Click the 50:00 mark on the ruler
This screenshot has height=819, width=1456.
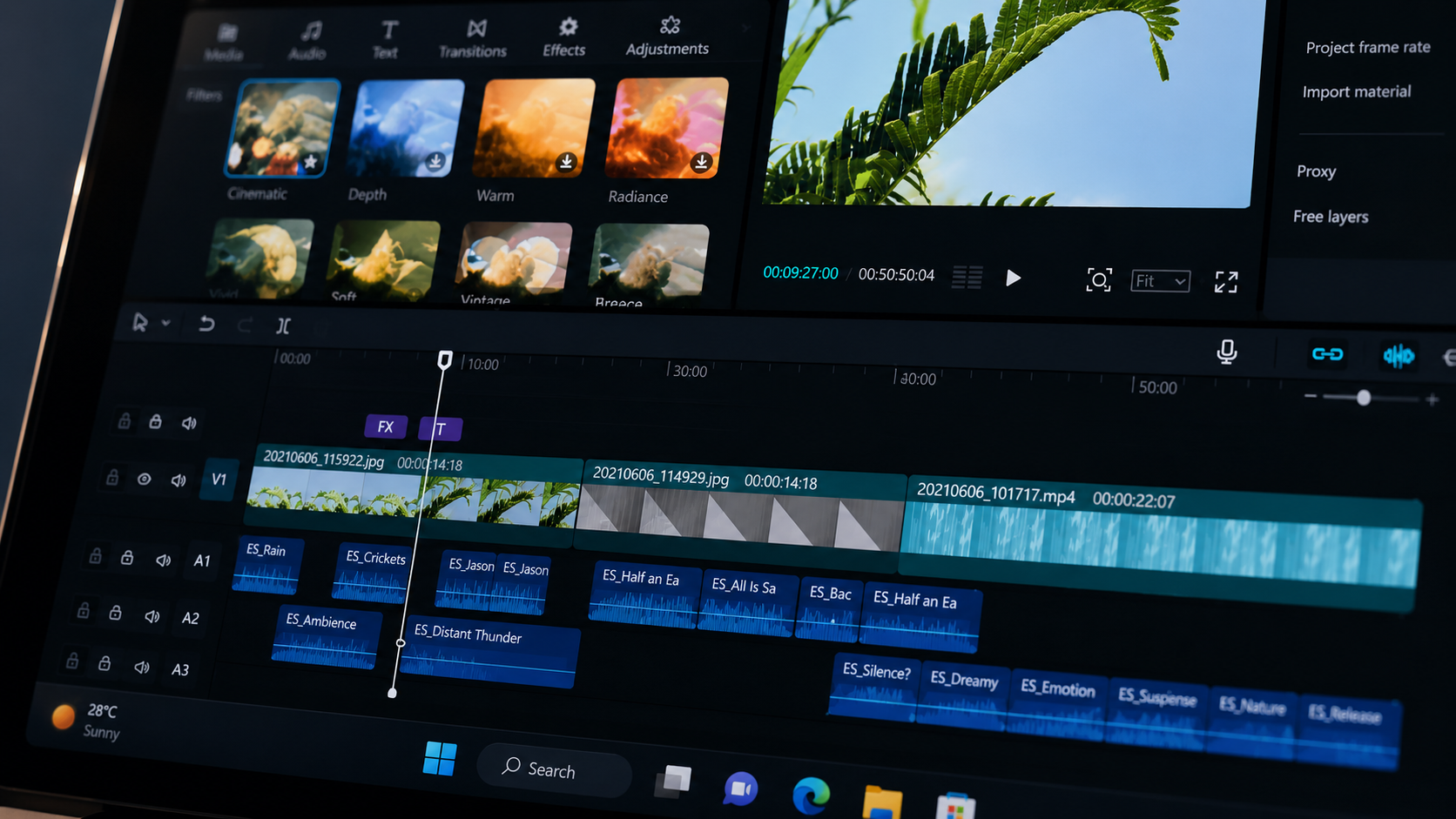(x=1157, y=386)
